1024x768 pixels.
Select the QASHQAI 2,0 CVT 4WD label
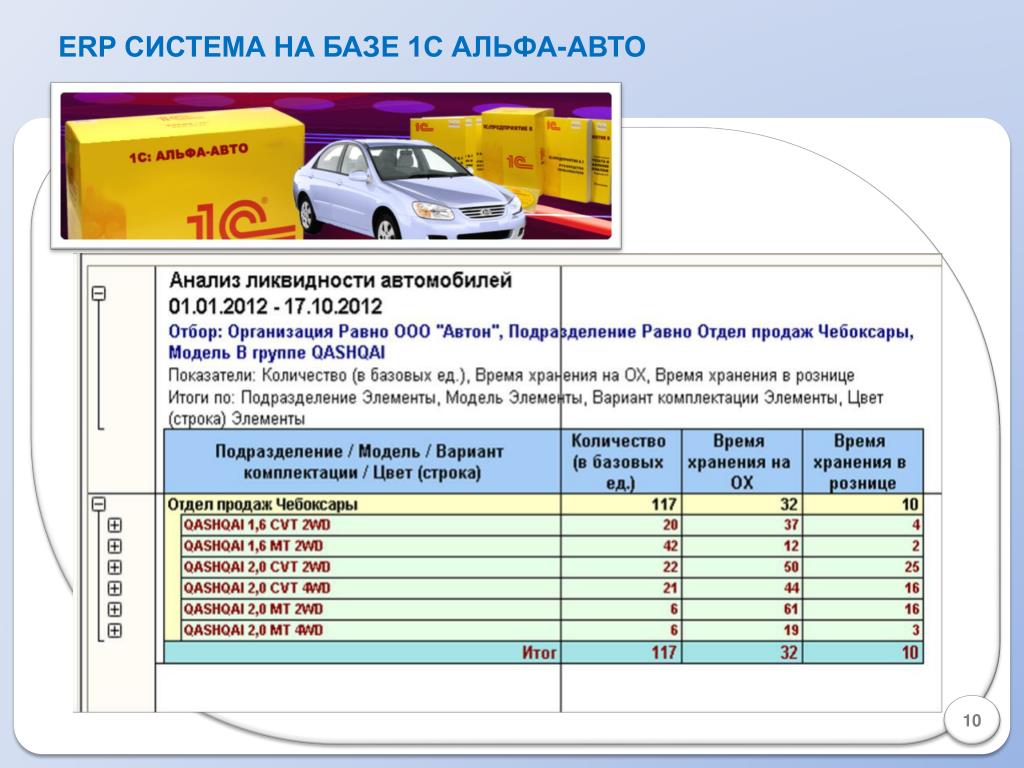[x=257, y=588]
